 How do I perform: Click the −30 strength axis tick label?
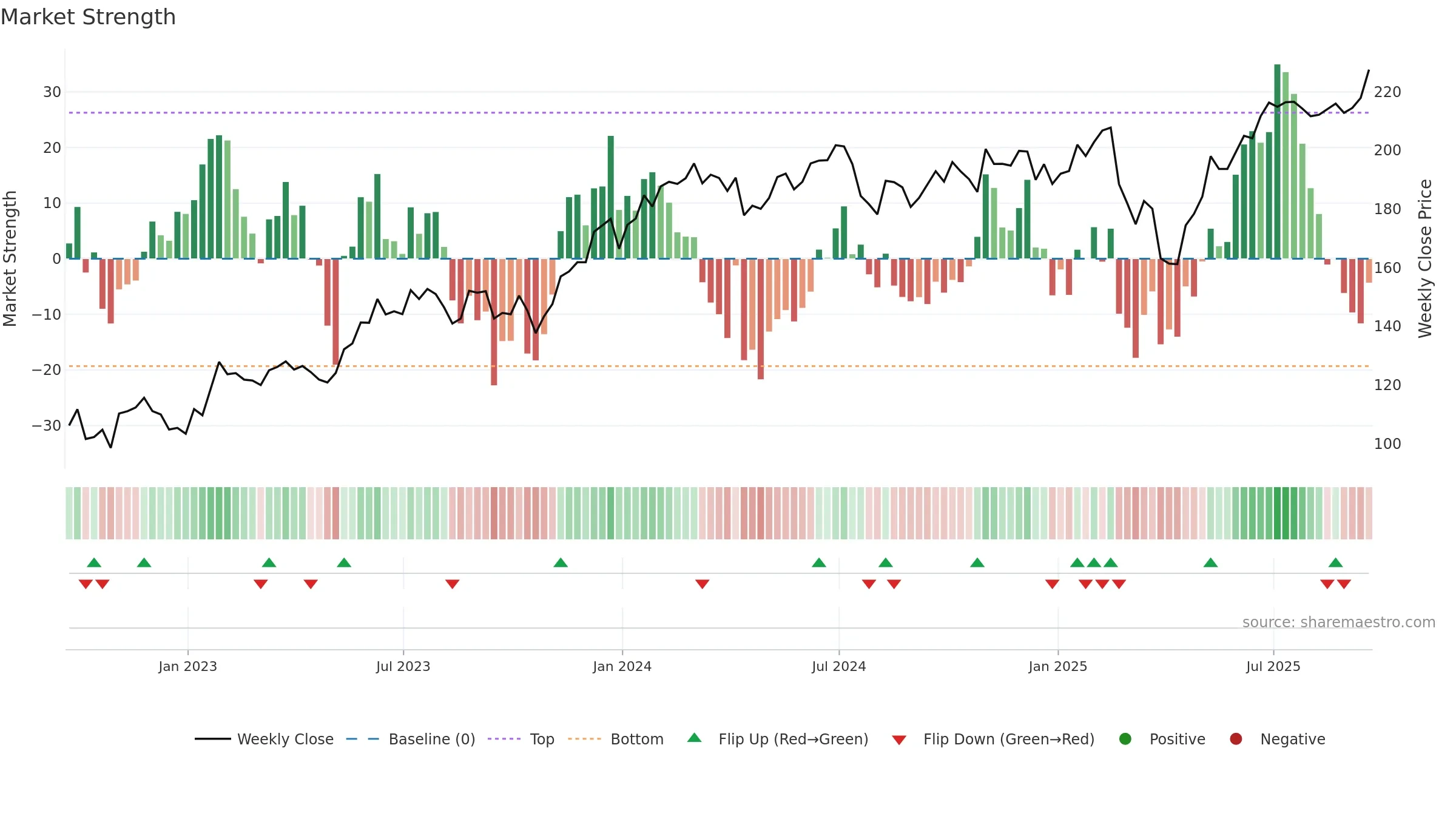pos(47,426)
